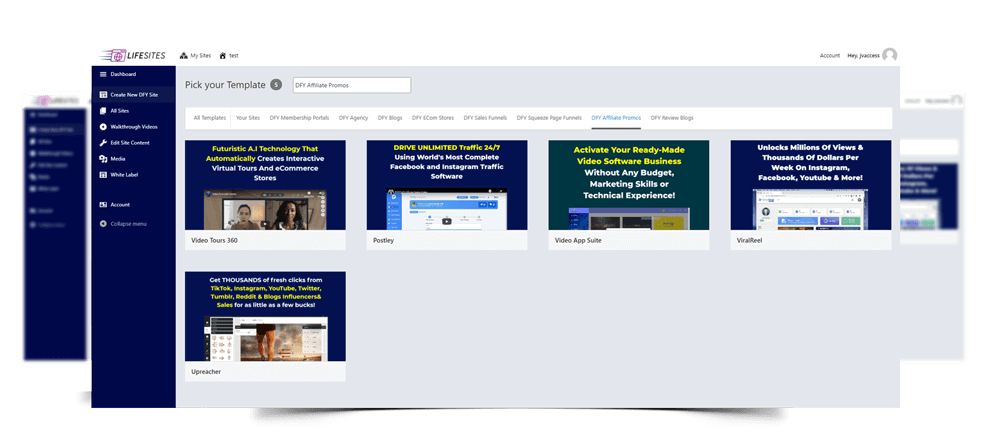
Task: Click the Account link in top bar
Action: click(830, 56)
